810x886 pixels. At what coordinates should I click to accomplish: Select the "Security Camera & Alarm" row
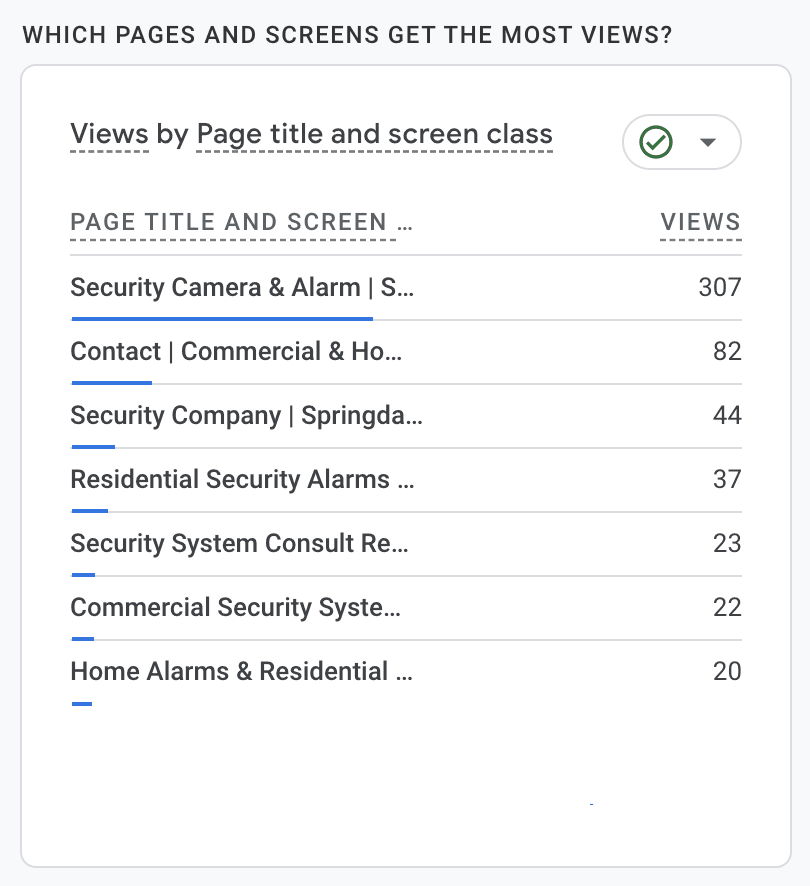click(242, 288)
